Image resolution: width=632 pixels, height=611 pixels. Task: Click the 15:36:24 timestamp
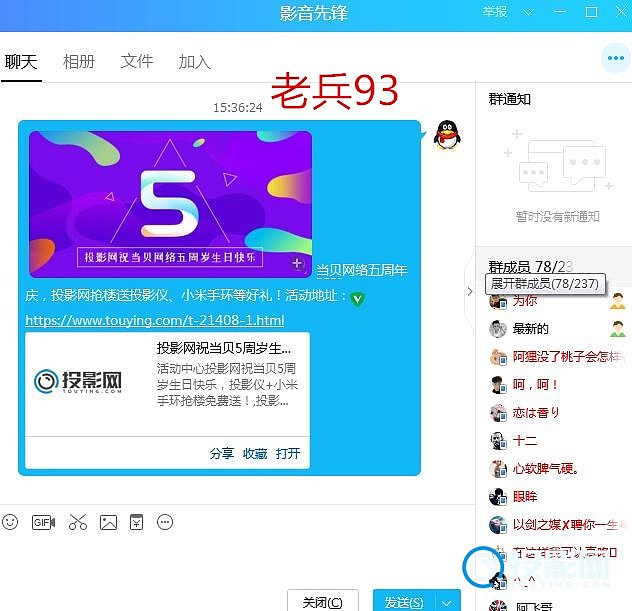pyautogui.click(x=237, y=108)
